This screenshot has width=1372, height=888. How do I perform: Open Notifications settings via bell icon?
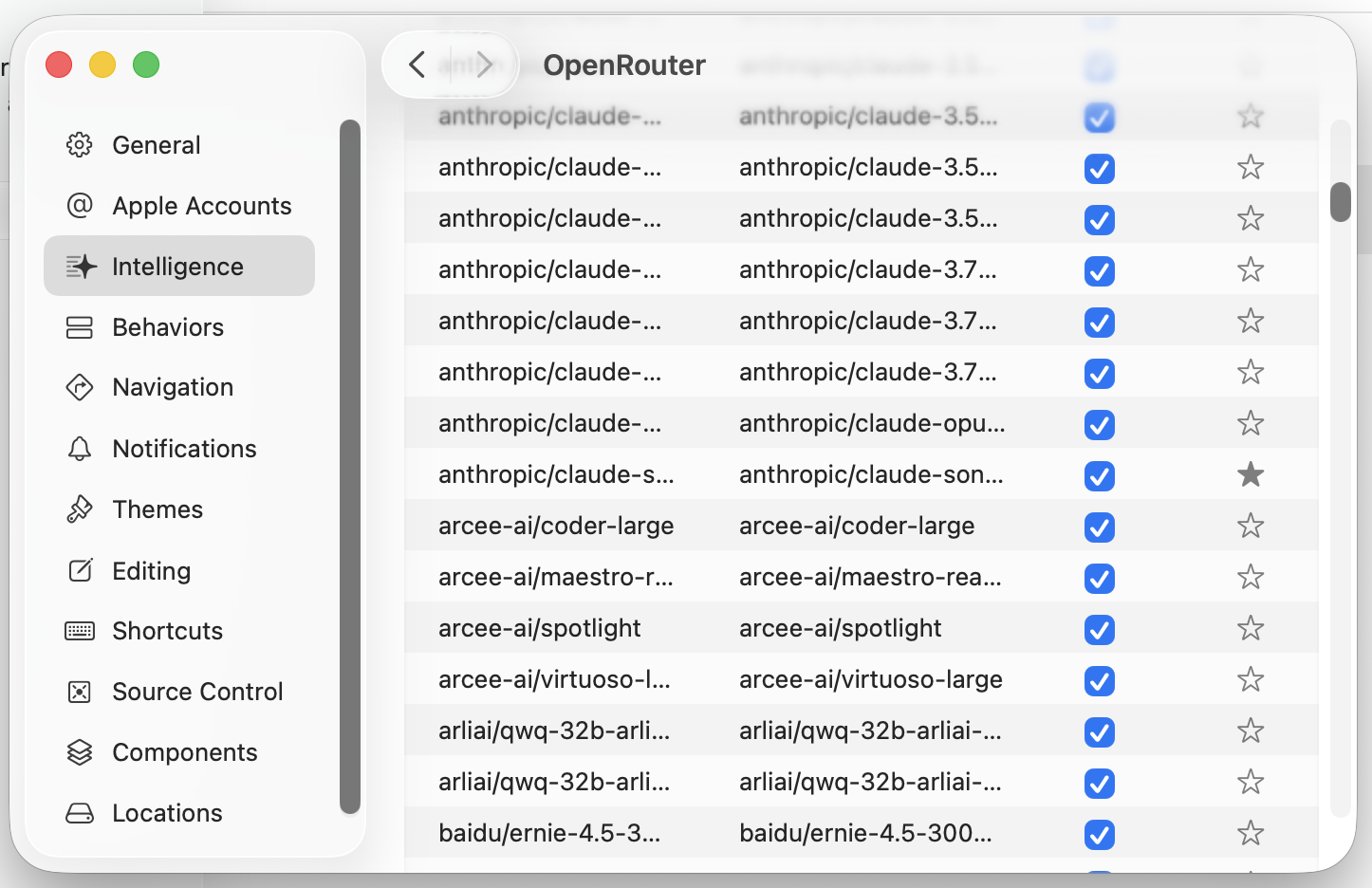click(80, 448)
